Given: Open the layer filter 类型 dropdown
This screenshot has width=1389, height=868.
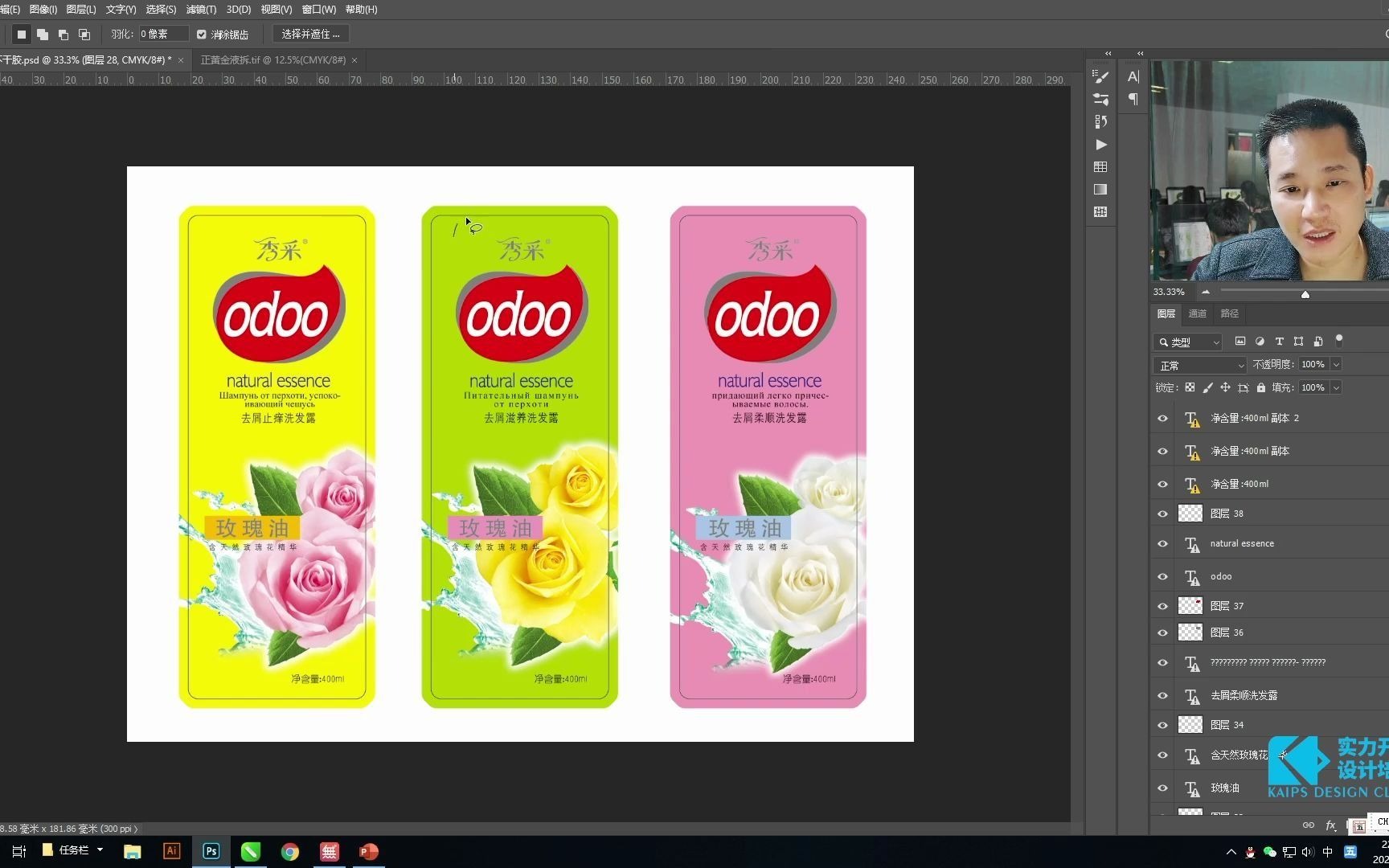Looking at the screenshot, I should [1187, 342].
